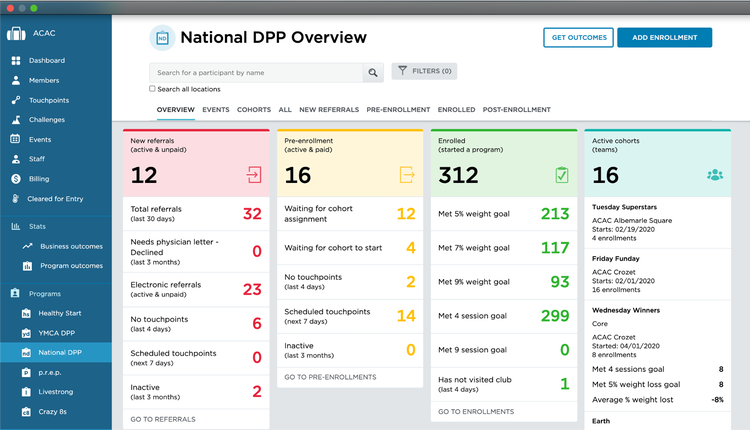Viewport: 750px width, 430px height.
Task: Select the Challenges trophy icon
Action: click(16, 120)
